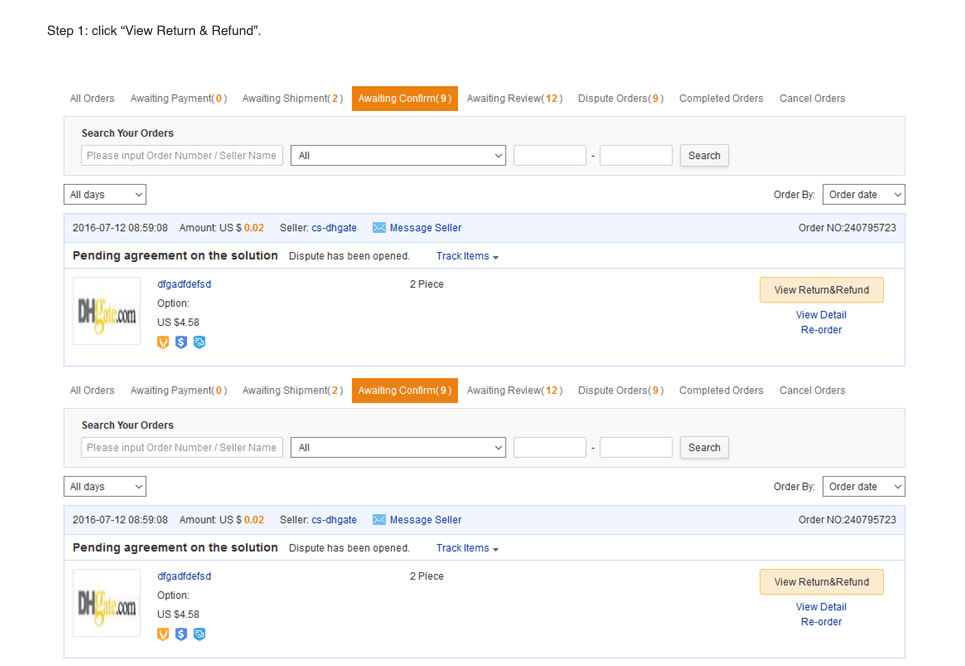The image size is (965, 666).
Task: Open the All search category dropdown
Action: (398, 155)
